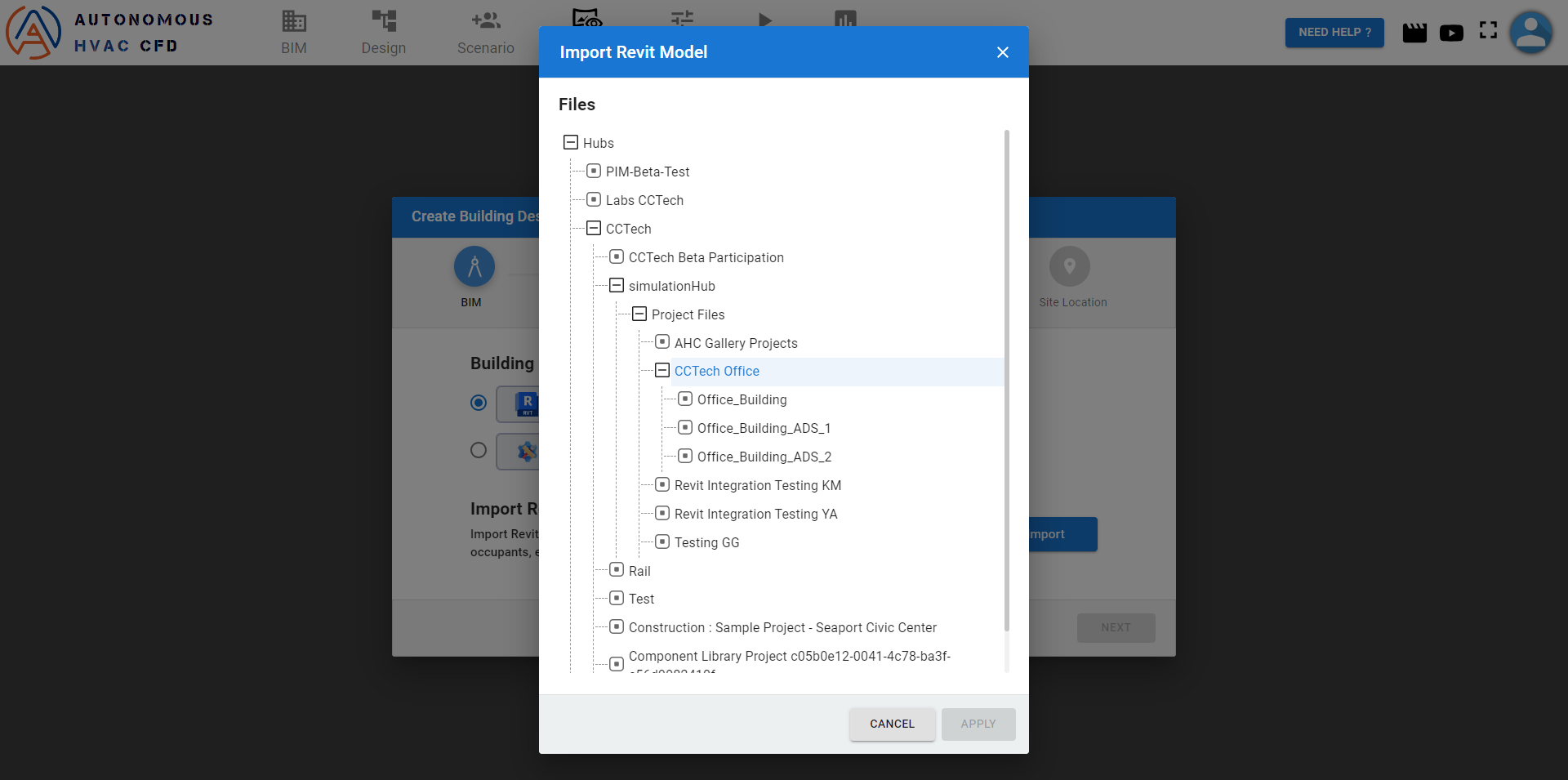
Task: Select CCTech Beta Participation label
Action: point(706,258)
